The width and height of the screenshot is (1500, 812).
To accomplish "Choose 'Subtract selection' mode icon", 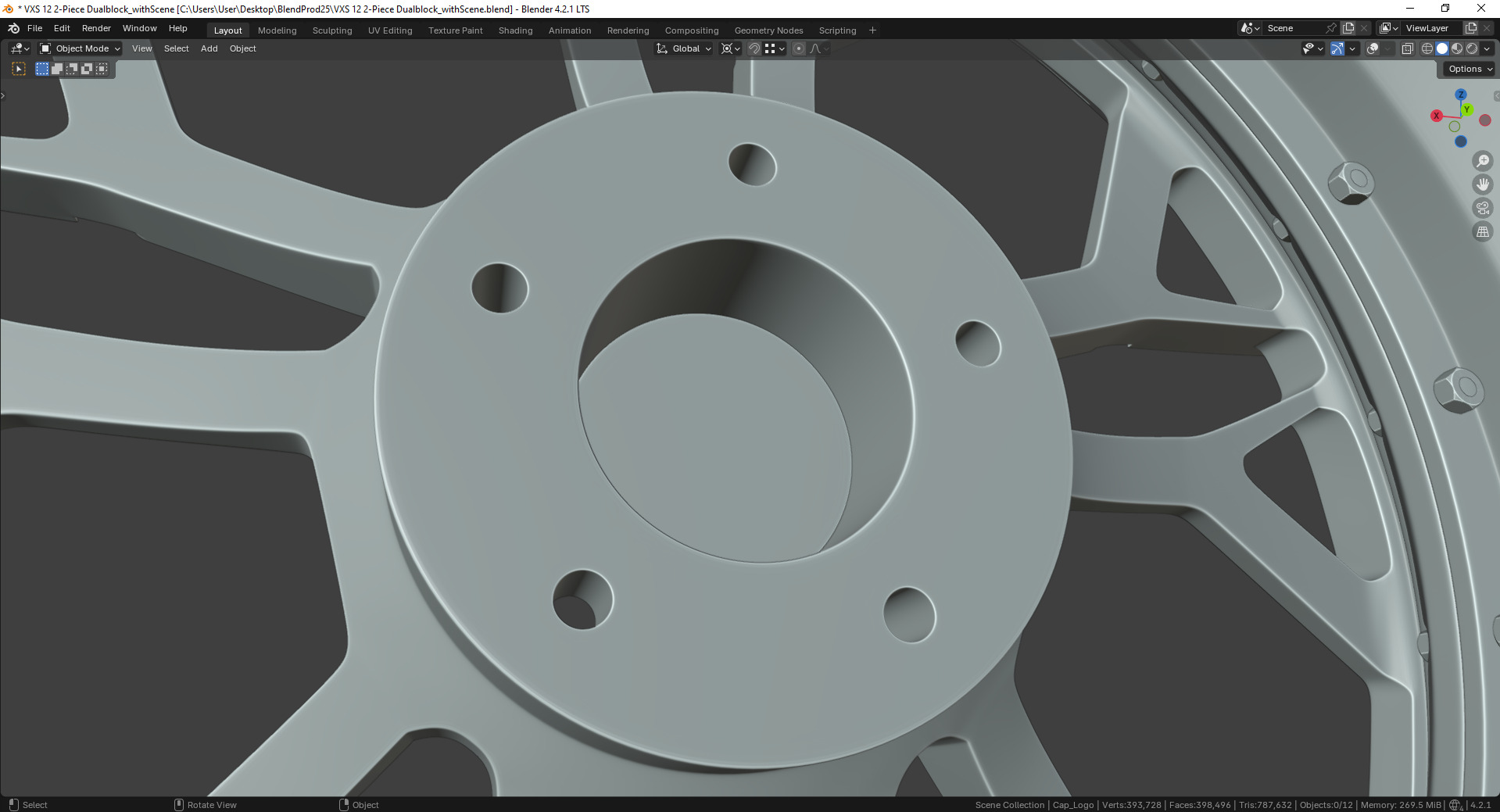I will [x=72, y=69].
